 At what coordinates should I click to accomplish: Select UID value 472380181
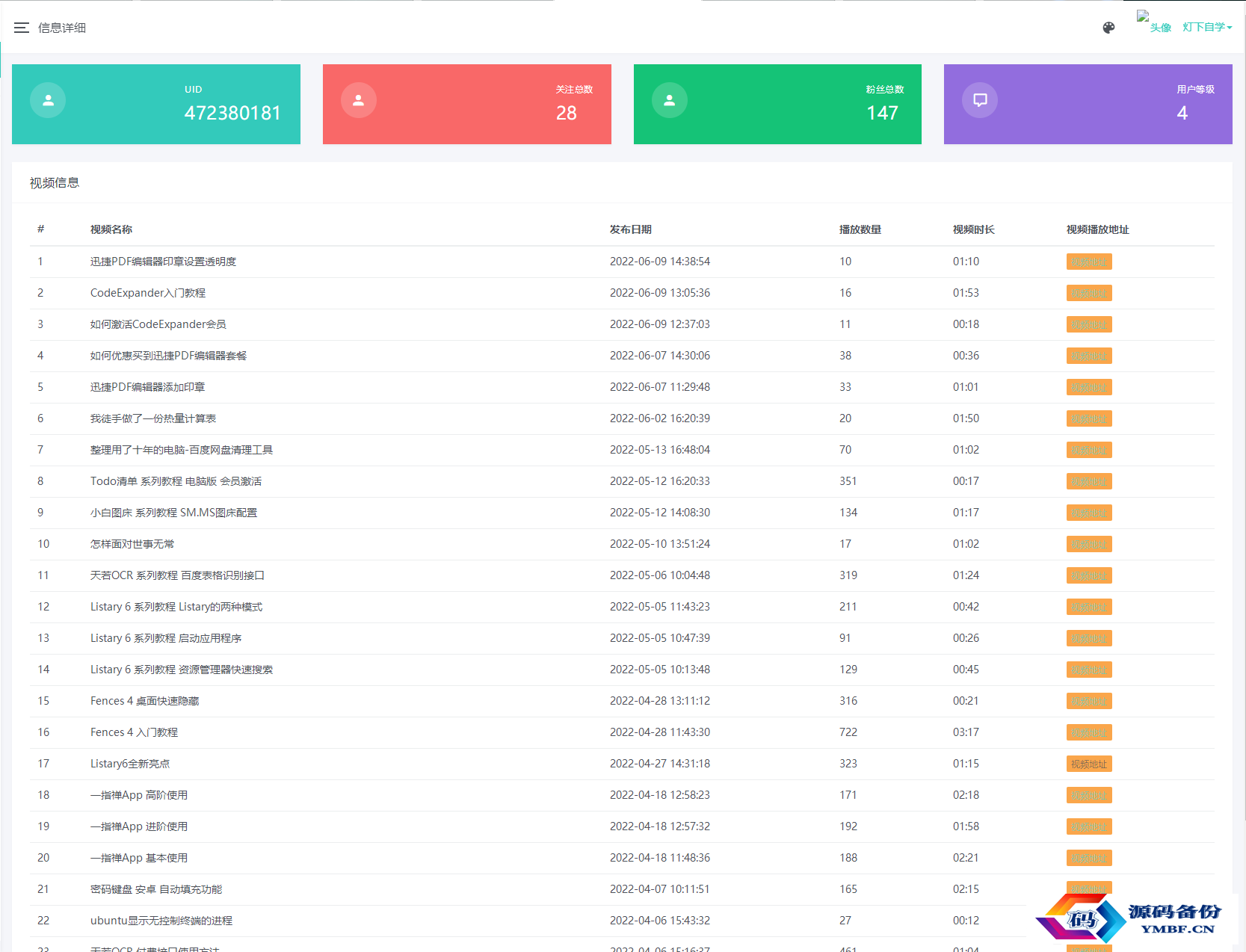[232, 113]
